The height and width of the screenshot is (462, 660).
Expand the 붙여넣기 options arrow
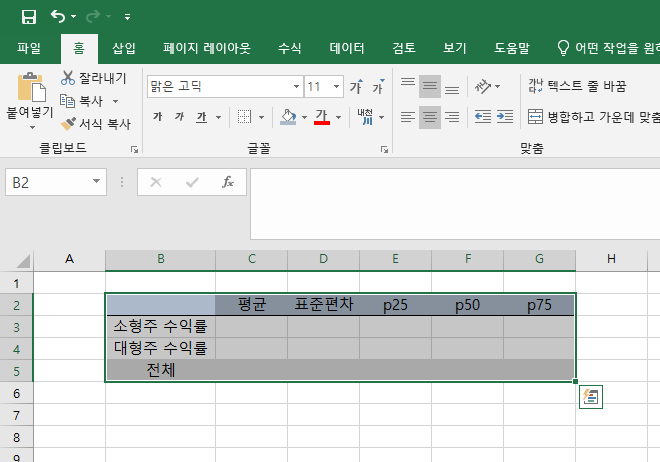[32, 127]
